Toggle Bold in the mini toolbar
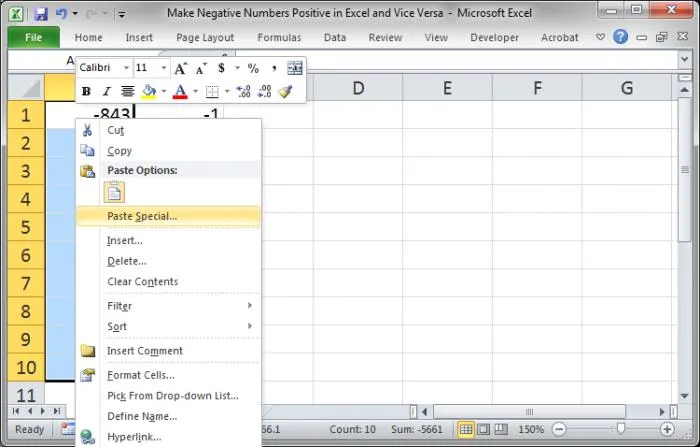The image size is (700, 447). (x=86, y=92)
